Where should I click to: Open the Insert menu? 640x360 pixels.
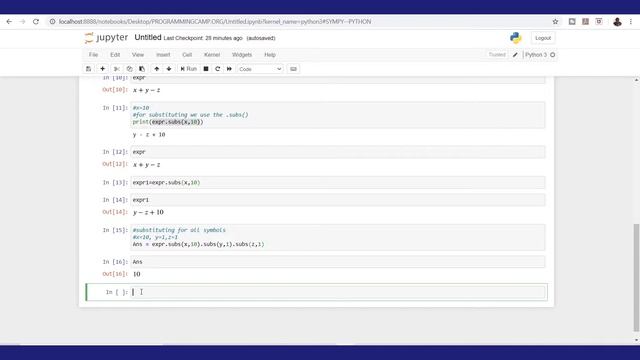163,55
